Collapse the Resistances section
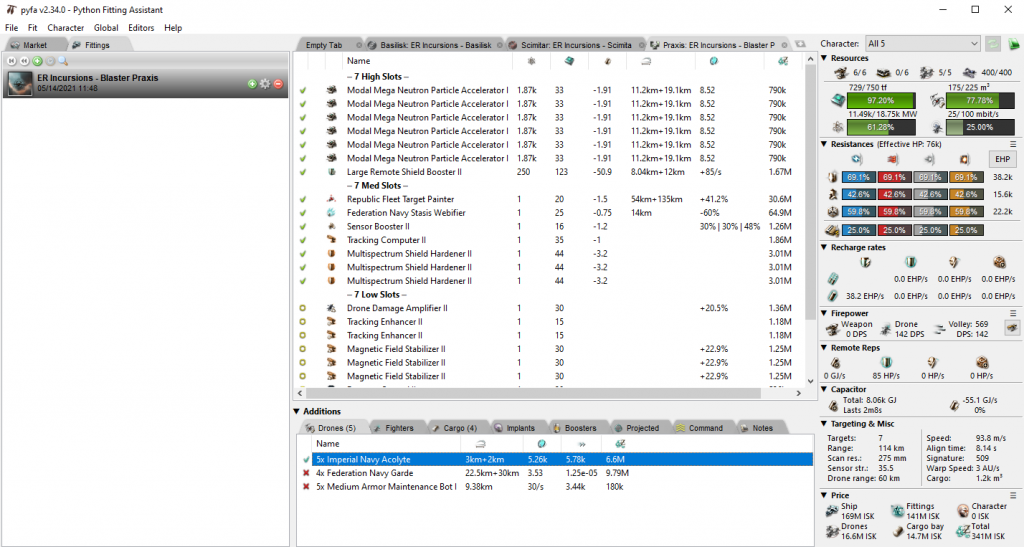 tap(824, 144)
